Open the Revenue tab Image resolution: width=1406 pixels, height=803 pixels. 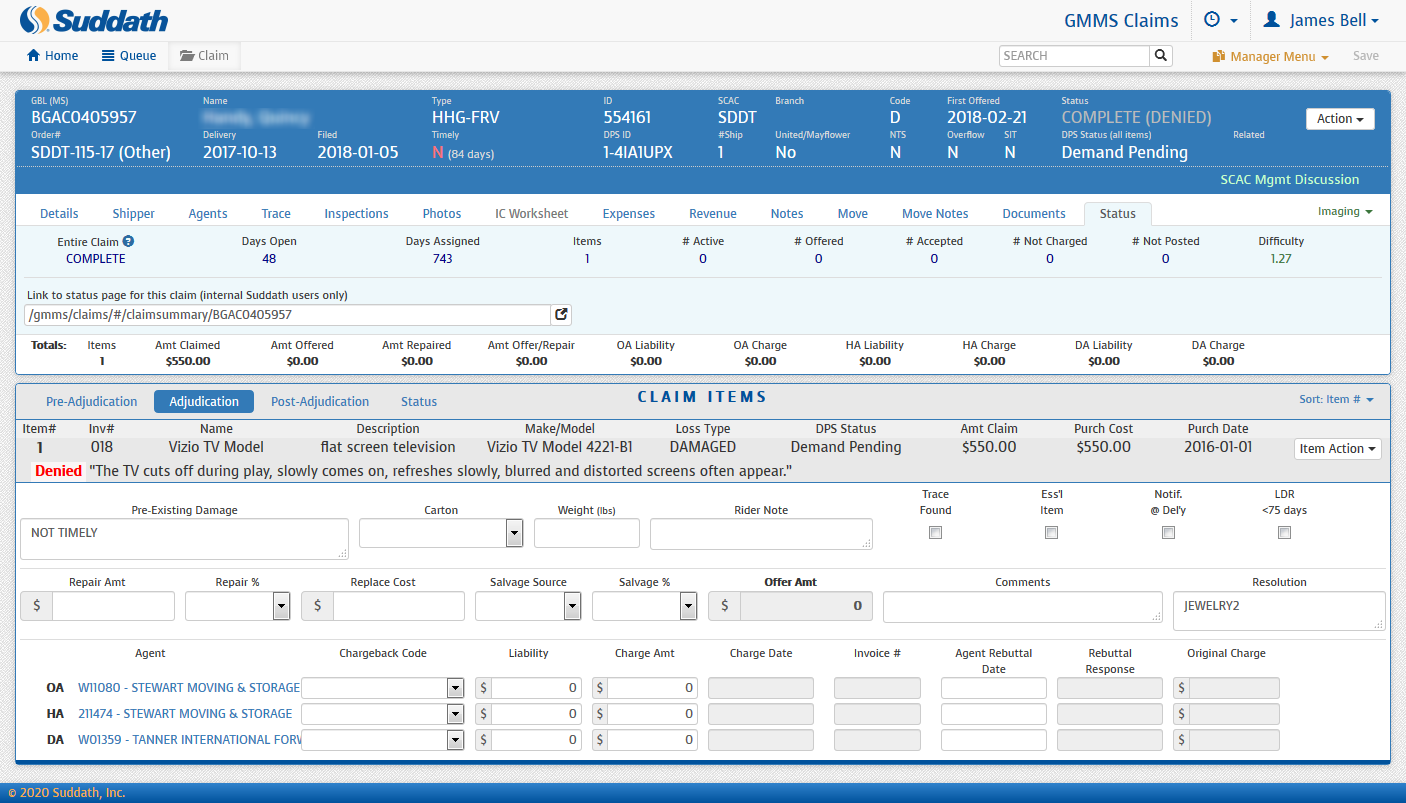point(713,213)
